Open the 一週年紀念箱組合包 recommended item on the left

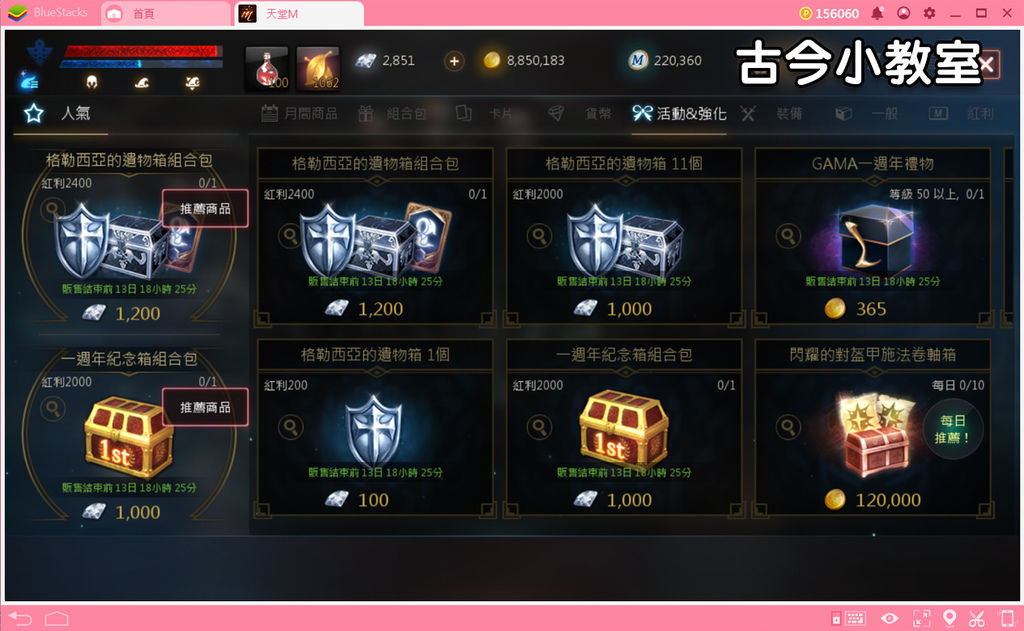129,436
